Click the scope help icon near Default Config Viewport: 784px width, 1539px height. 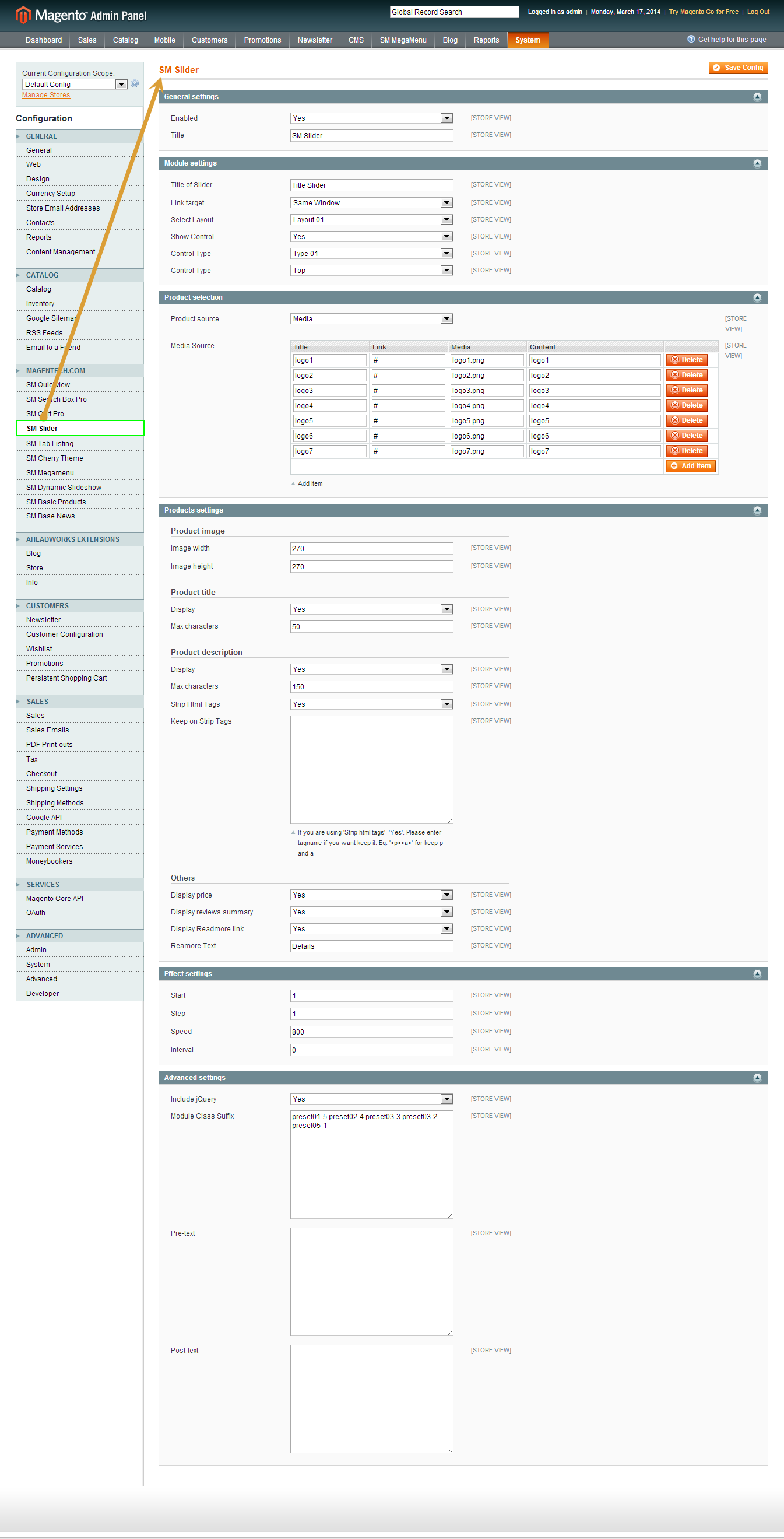click(x=135, y=84)
